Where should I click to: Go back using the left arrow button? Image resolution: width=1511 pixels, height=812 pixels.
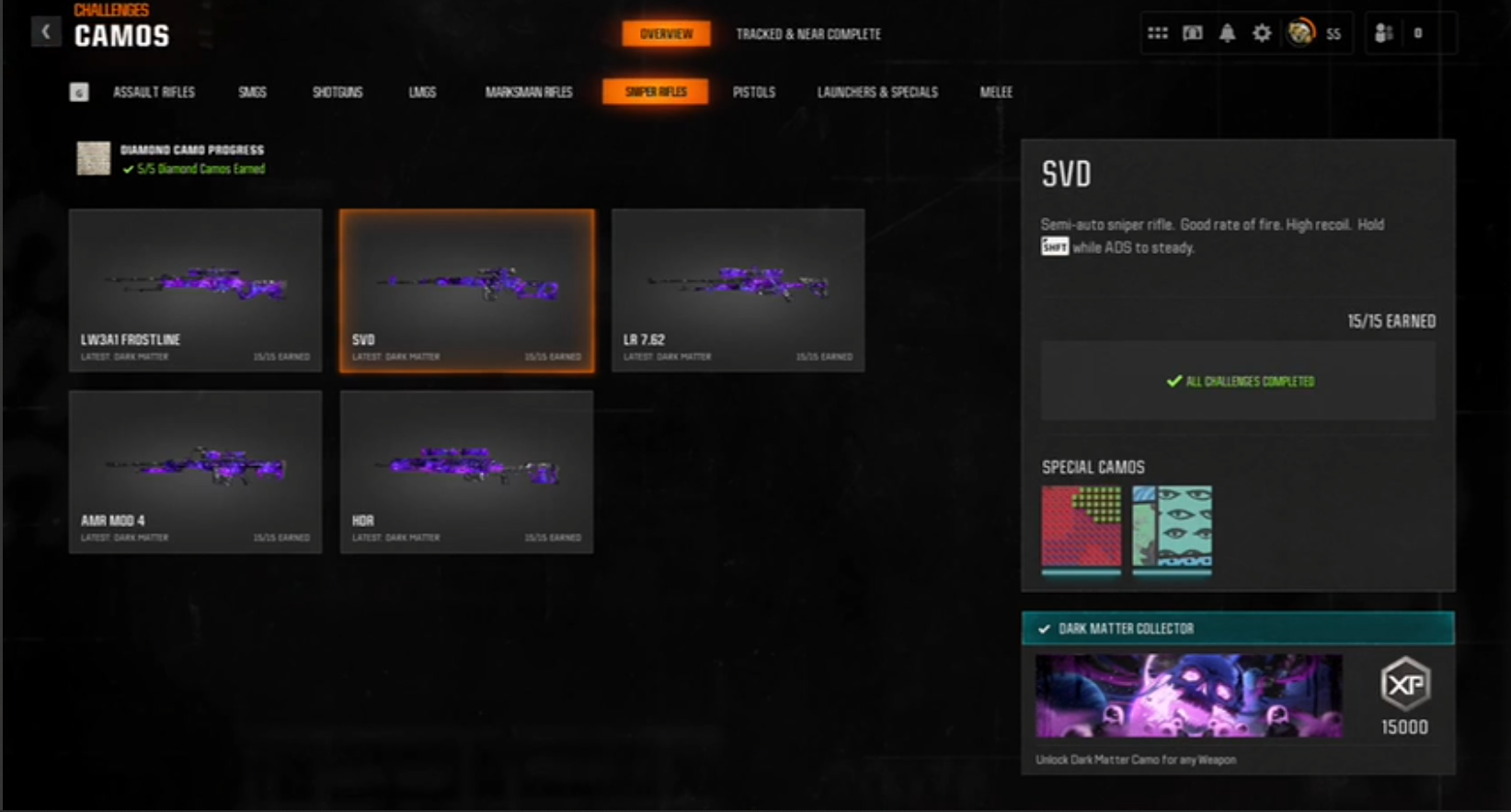[x=45, y=32]
